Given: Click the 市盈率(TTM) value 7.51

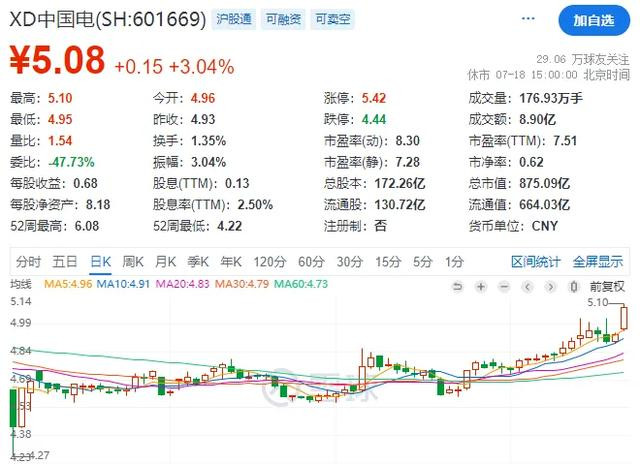Looking at the screenshot, I should 565,140.
